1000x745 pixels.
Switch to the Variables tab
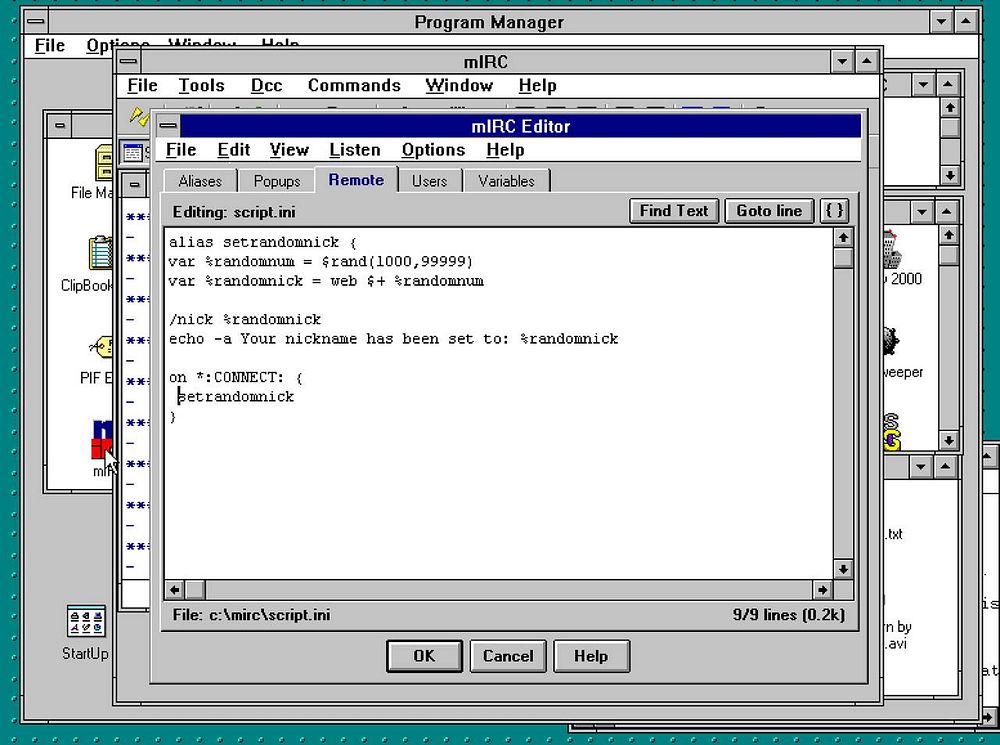coord(506,181)
